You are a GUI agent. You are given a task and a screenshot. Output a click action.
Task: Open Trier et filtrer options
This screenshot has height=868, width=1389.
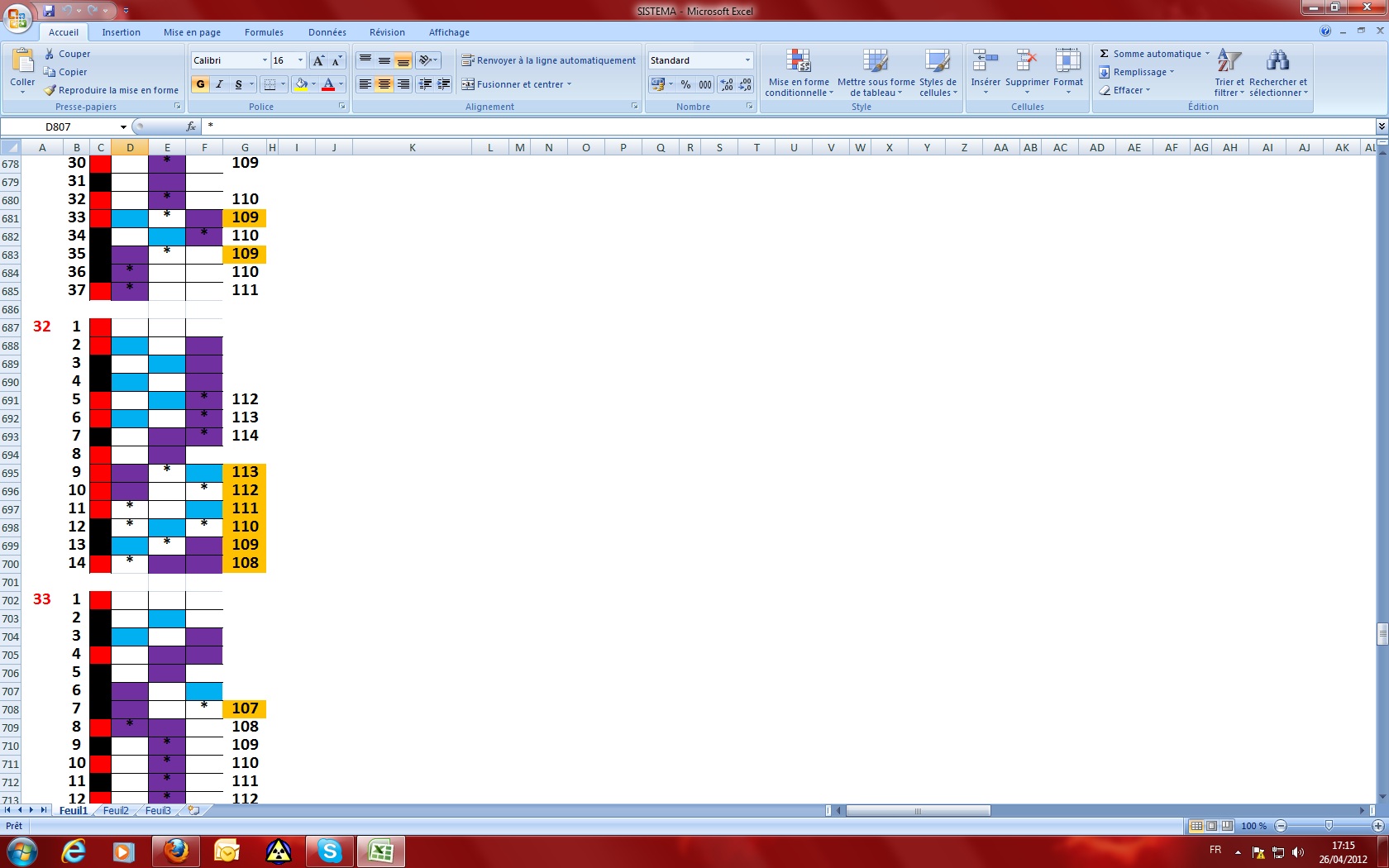point(1229,73)
